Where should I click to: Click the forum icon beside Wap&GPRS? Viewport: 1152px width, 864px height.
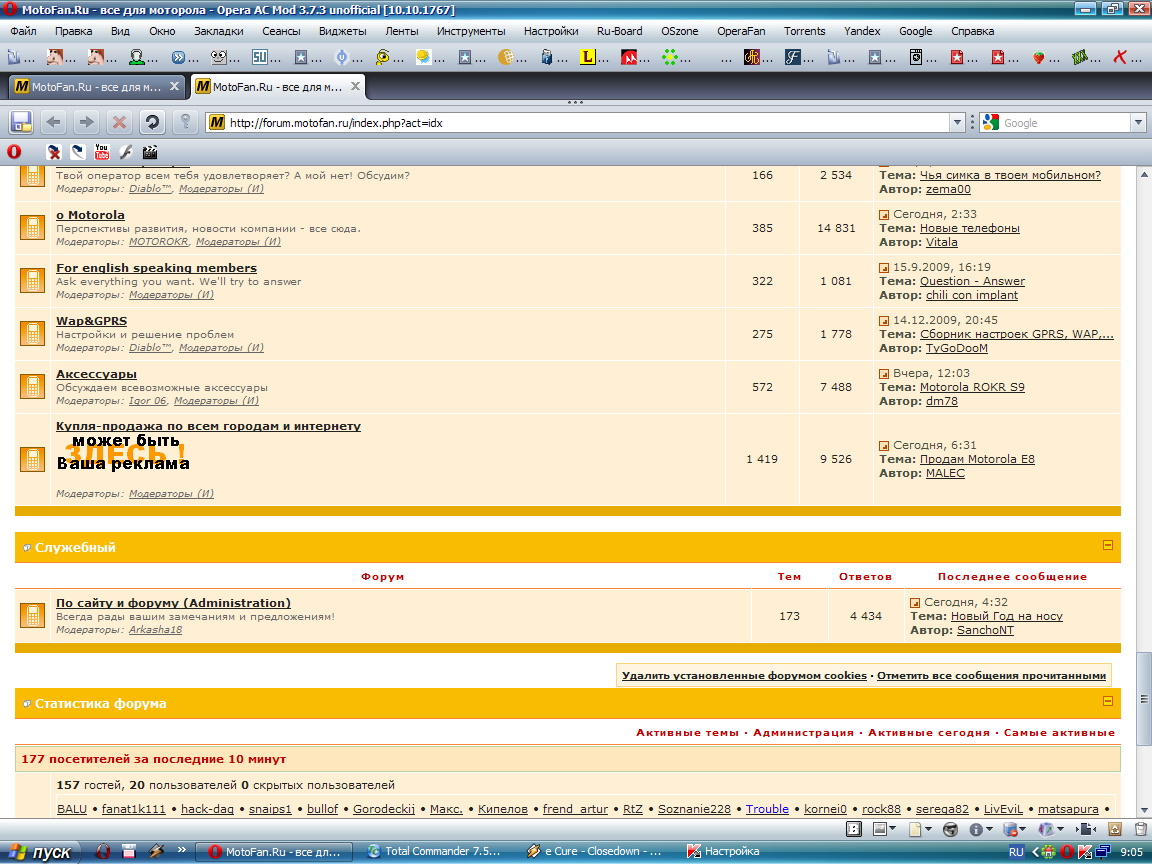click(x=32, y=334)
